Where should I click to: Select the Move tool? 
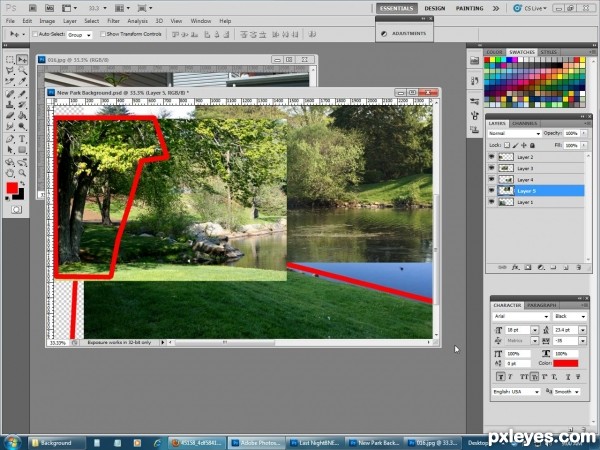[22, 60]
